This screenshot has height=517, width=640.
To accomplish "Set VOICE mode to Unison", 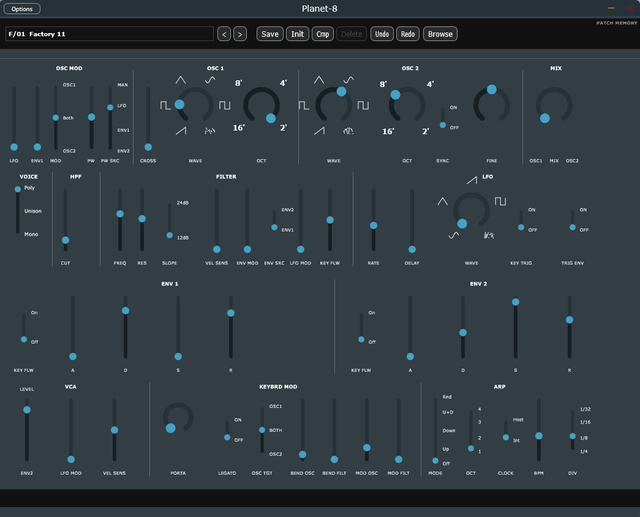I will (x=33, y=211).
